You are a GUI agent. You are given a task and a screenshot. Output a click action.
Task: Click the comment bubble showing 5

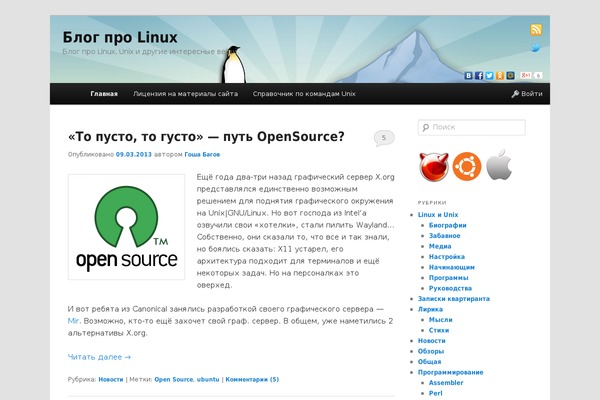(x=384, y=138)
